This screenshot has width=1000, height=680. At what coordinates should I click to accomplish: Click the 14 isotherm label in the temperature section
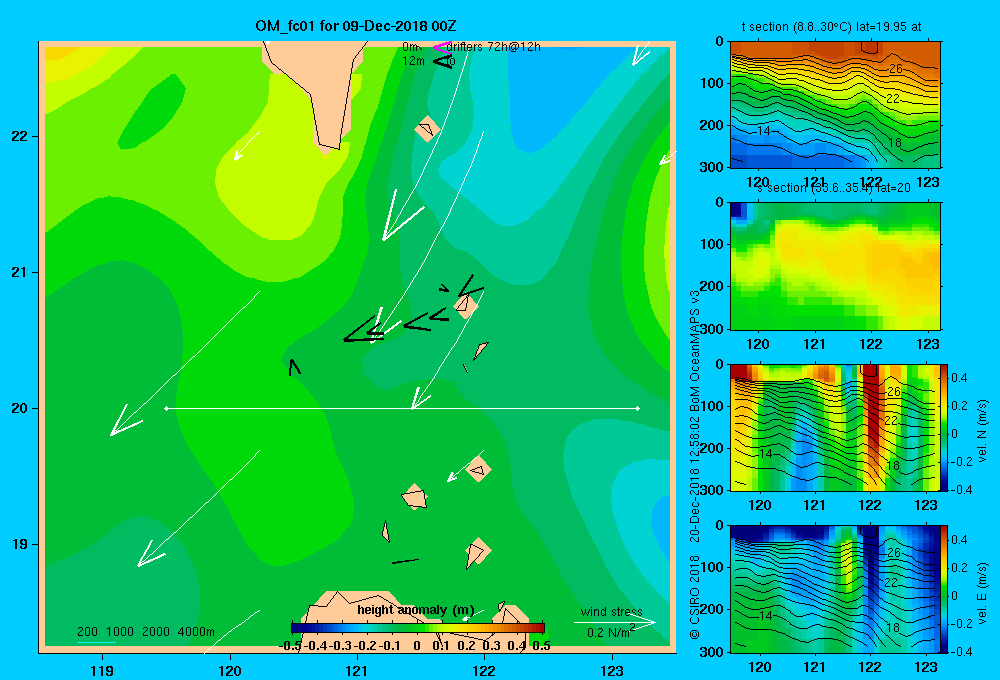coord(763,131)
